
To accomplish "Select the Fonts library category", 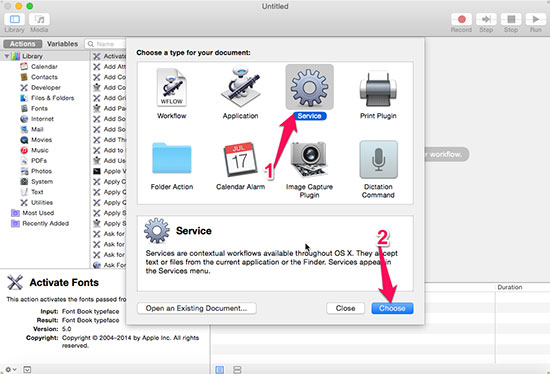I will click(x=39, y=108).
